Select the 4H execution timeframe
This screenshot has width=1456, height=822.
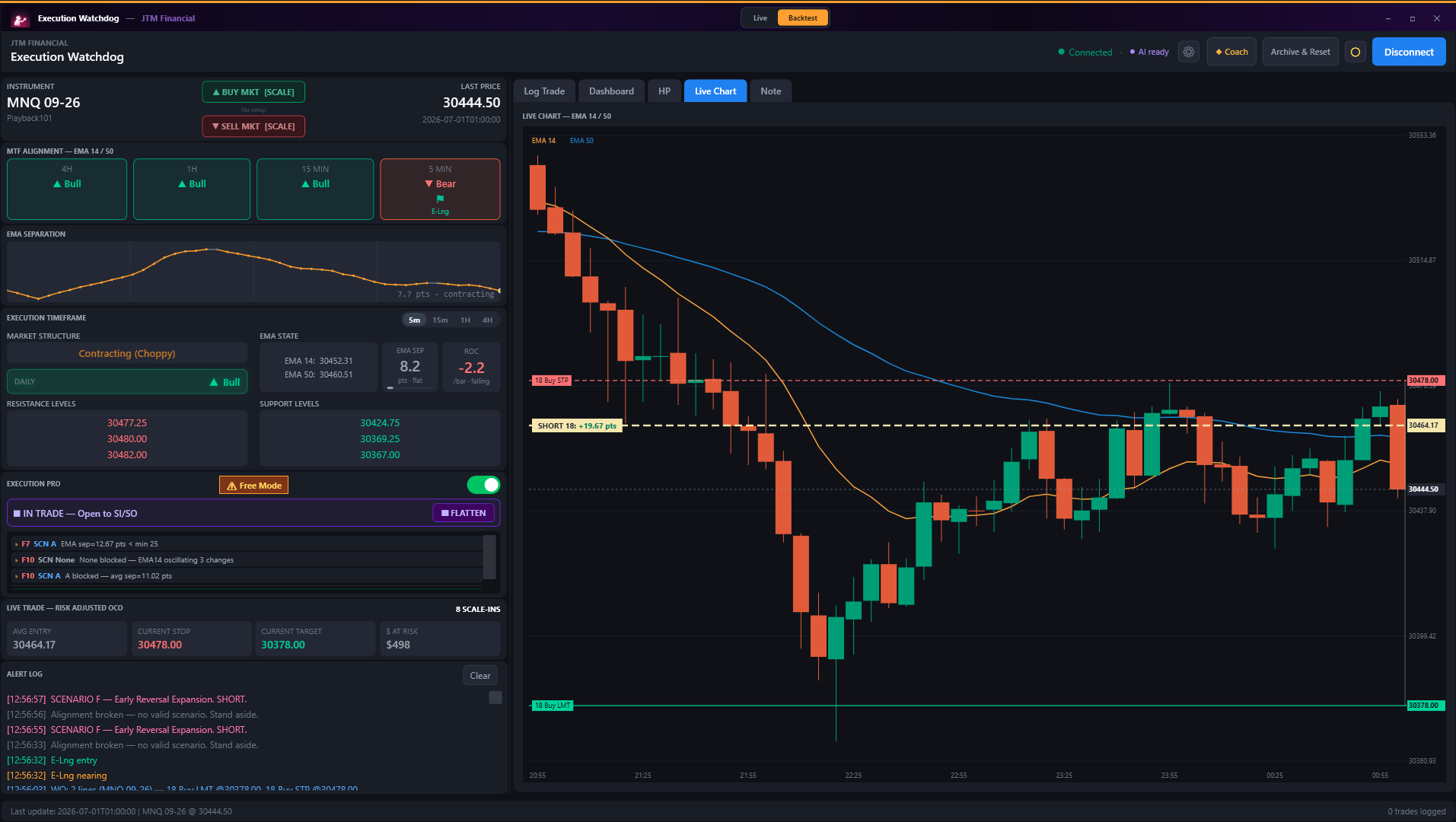click(x=488, y=320)
